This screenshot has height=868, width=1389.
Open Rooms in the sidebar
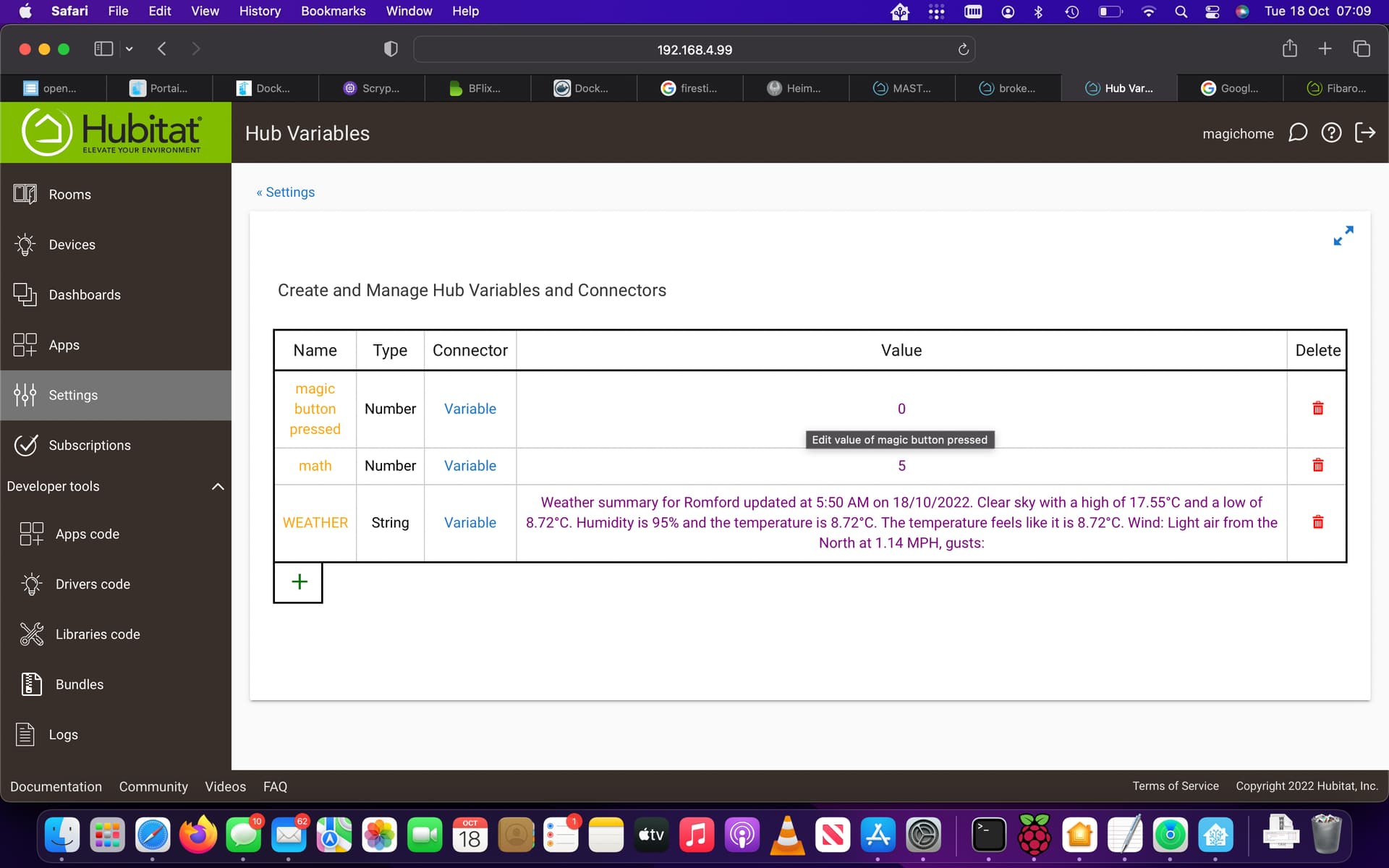69,195
